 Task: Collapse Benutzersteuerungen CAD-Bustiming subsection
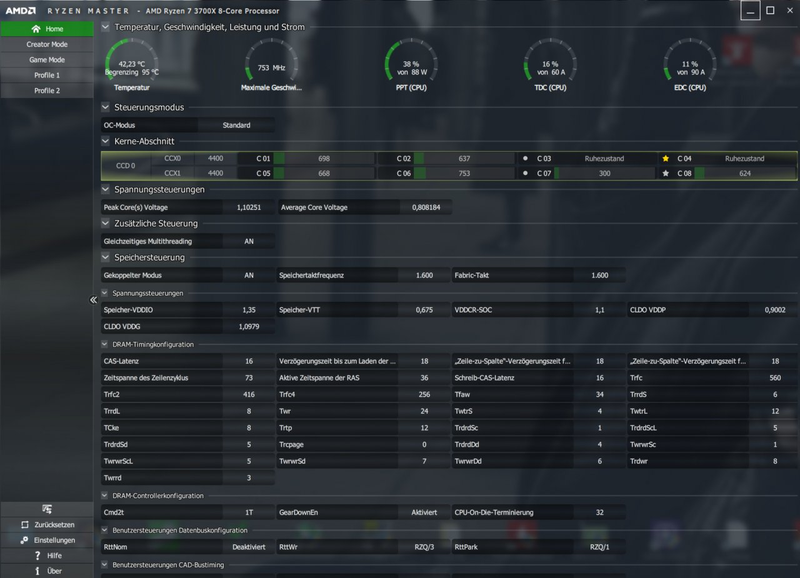(105, 565)
